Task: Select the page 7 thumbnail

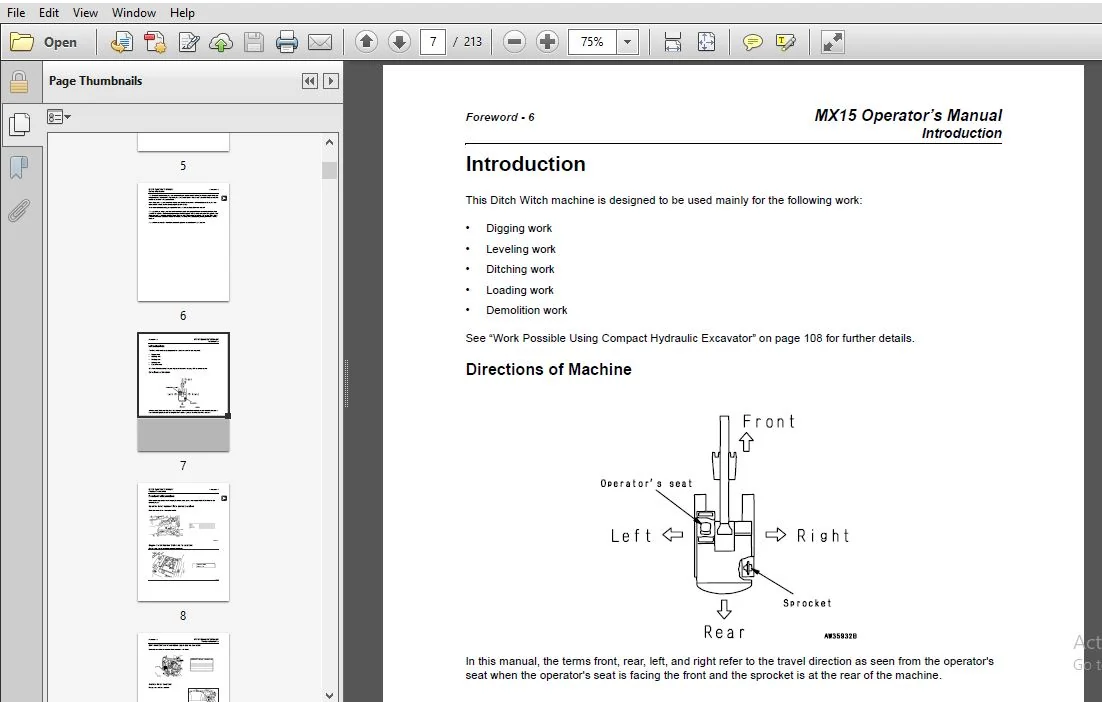Action: pyautogui.click(x=183, y=392)
